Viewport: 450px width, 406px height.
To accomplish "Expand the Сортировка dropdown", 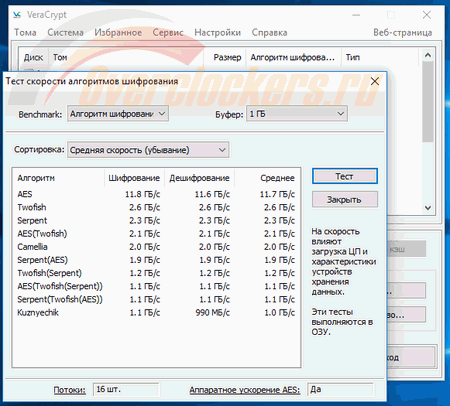I will [x=148, y=150].
